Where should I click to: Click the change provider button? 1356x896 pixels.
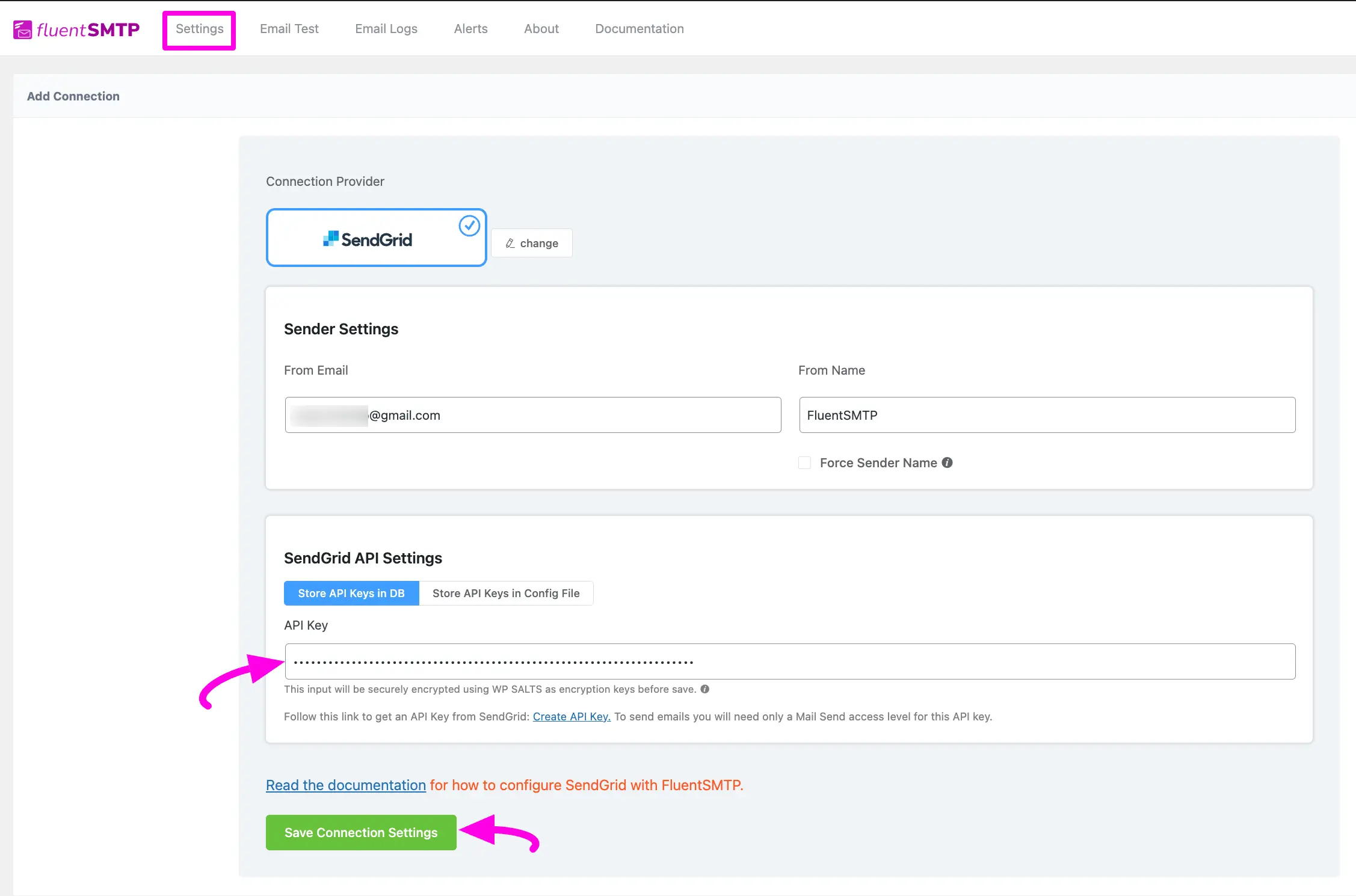pyautogui.click(x=532, y=243)
